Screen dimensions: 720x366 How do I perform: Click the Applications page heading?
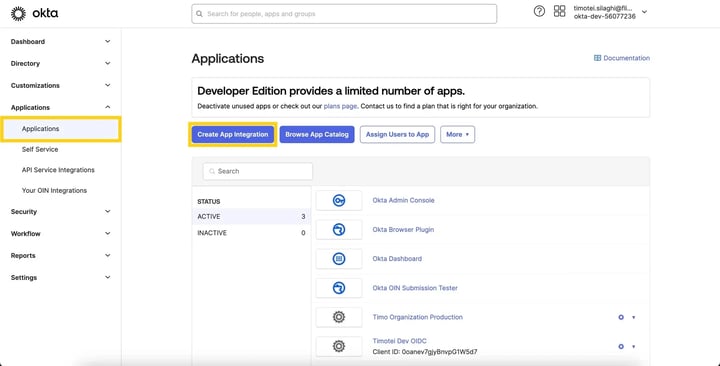[228, 59]
